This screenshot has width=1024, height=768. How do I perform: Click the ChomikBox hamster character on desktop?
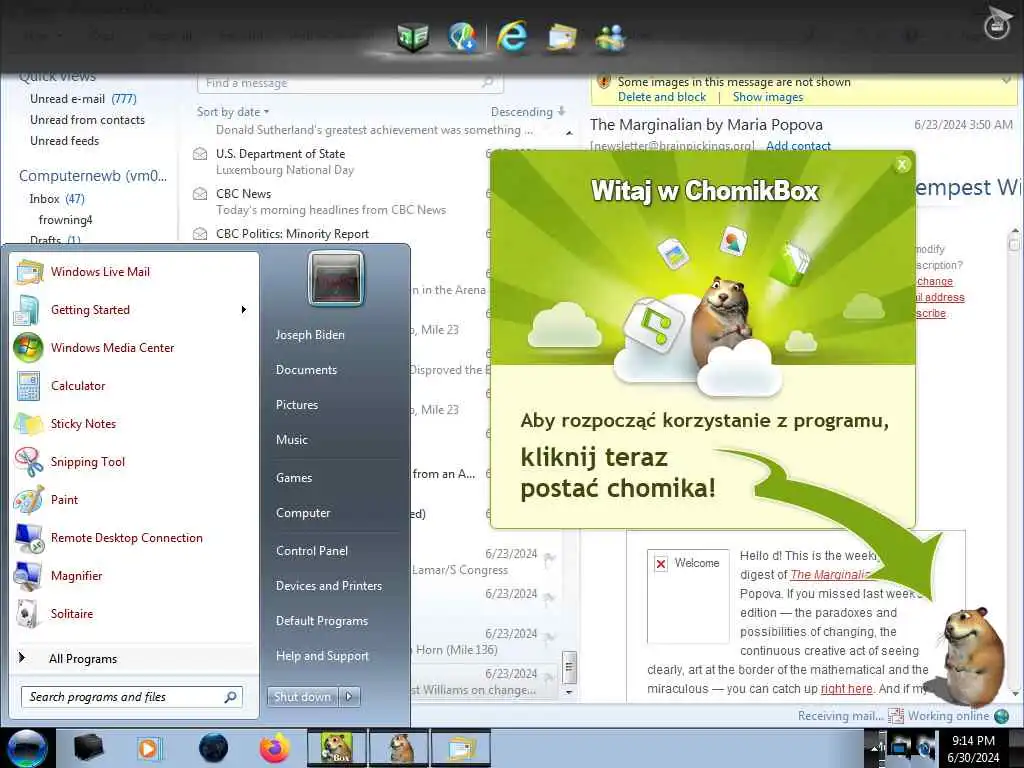pyautogui.click(x=971, y=656)
